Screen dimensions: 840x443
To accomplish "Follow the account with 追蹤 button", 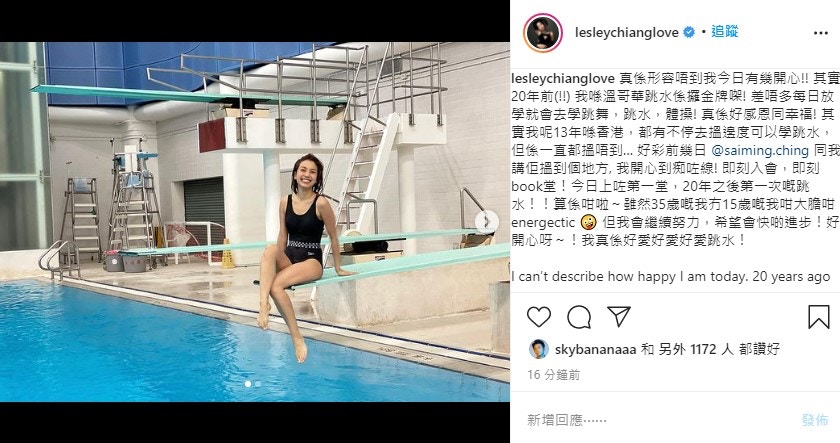I will (725, 32).
